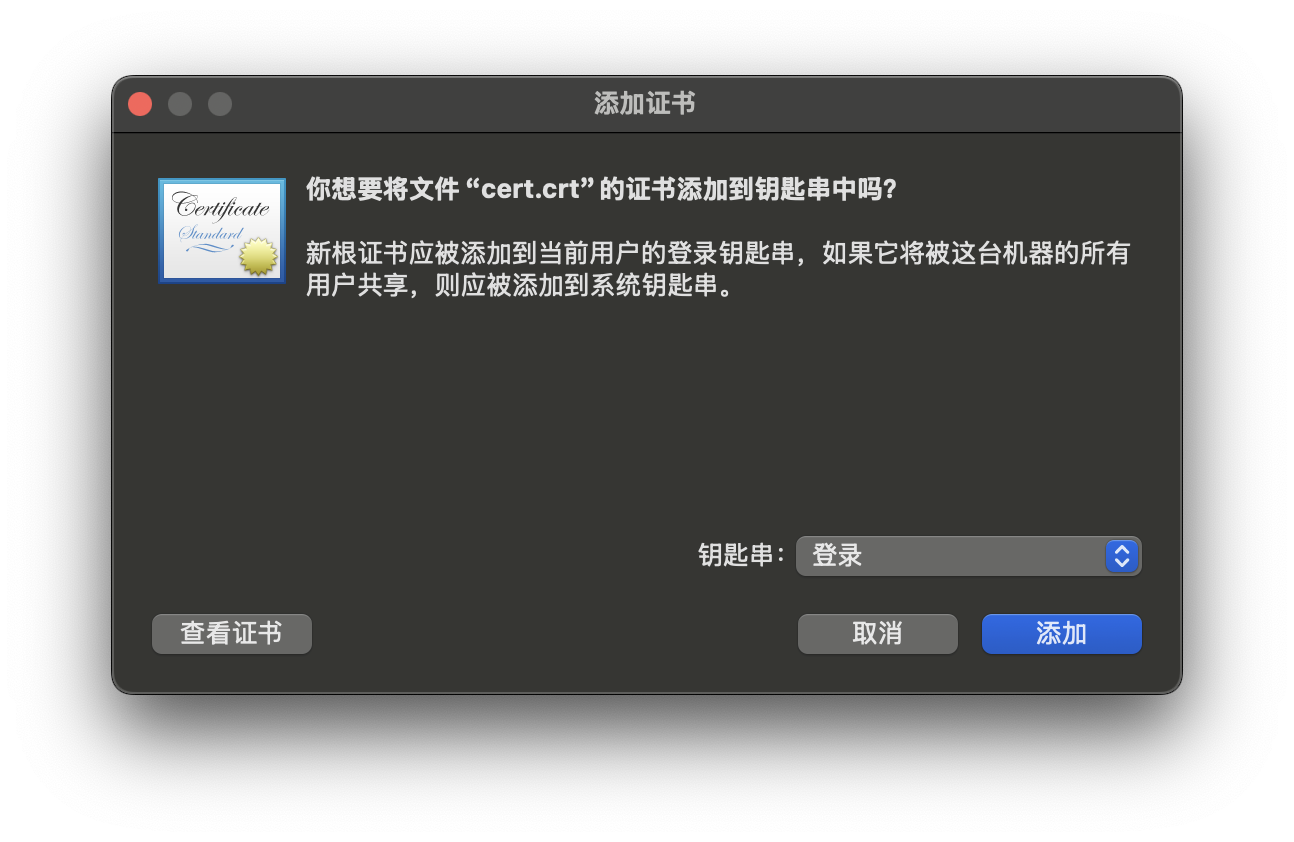Viewport: 1294px width, 842px height.
Task: Click the gold seal on the certificate icon
Action: pyautogui.click(x=259, y=256)
